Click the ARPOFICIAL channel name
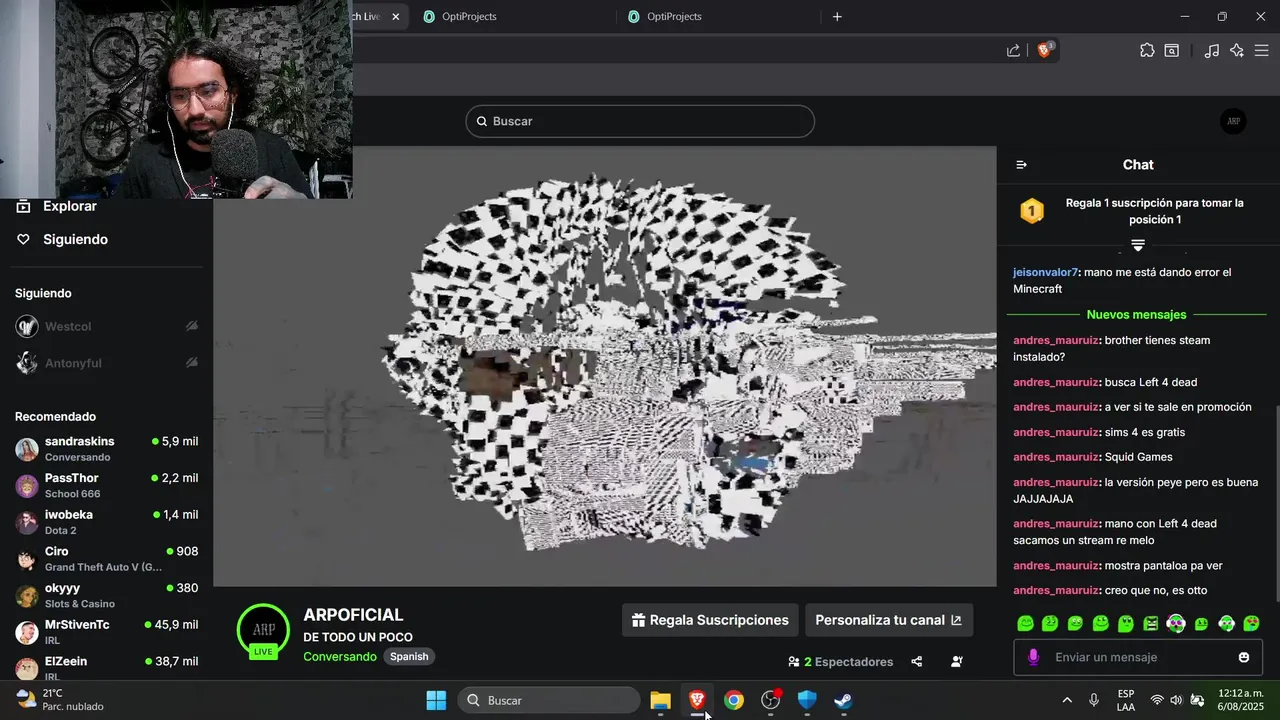 [x=353, y=615]
